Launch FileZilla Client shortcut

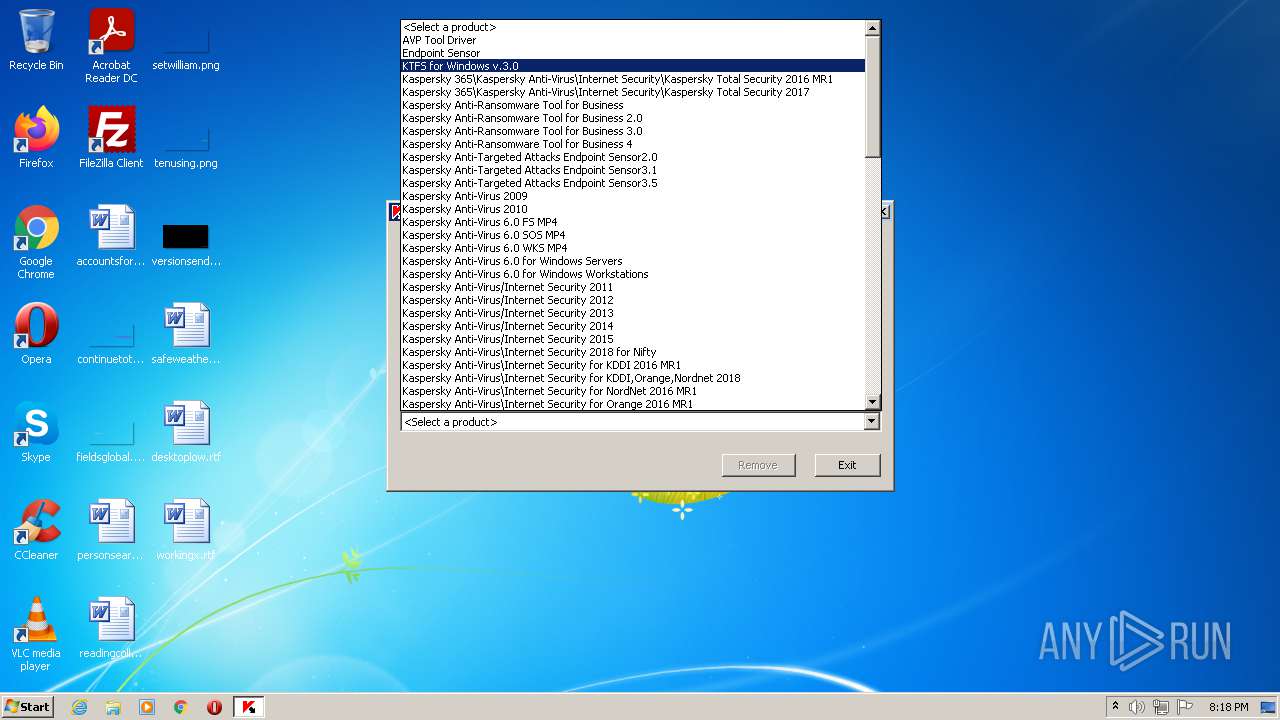pos(111,138)
